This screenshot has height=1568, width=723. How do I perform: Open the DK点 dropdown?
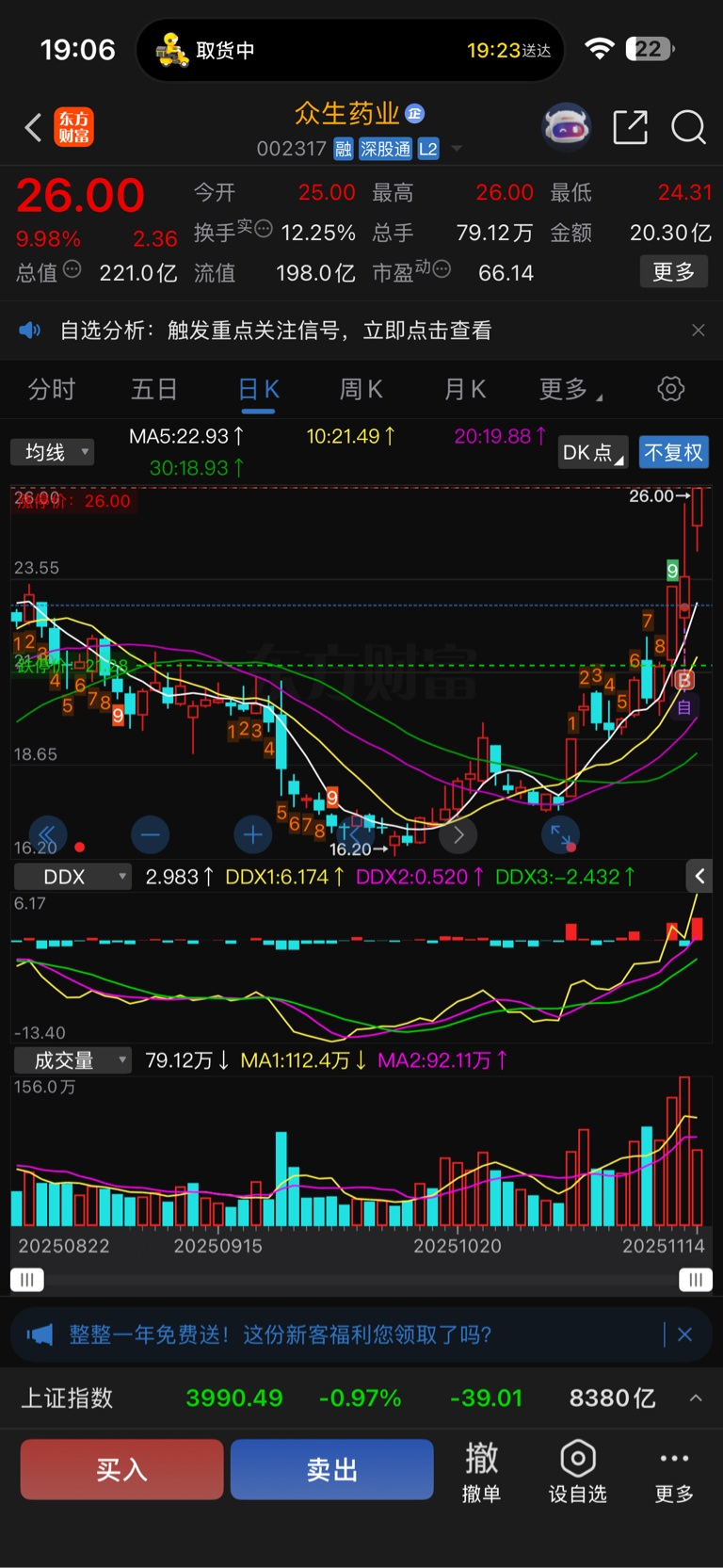[593, 453]
